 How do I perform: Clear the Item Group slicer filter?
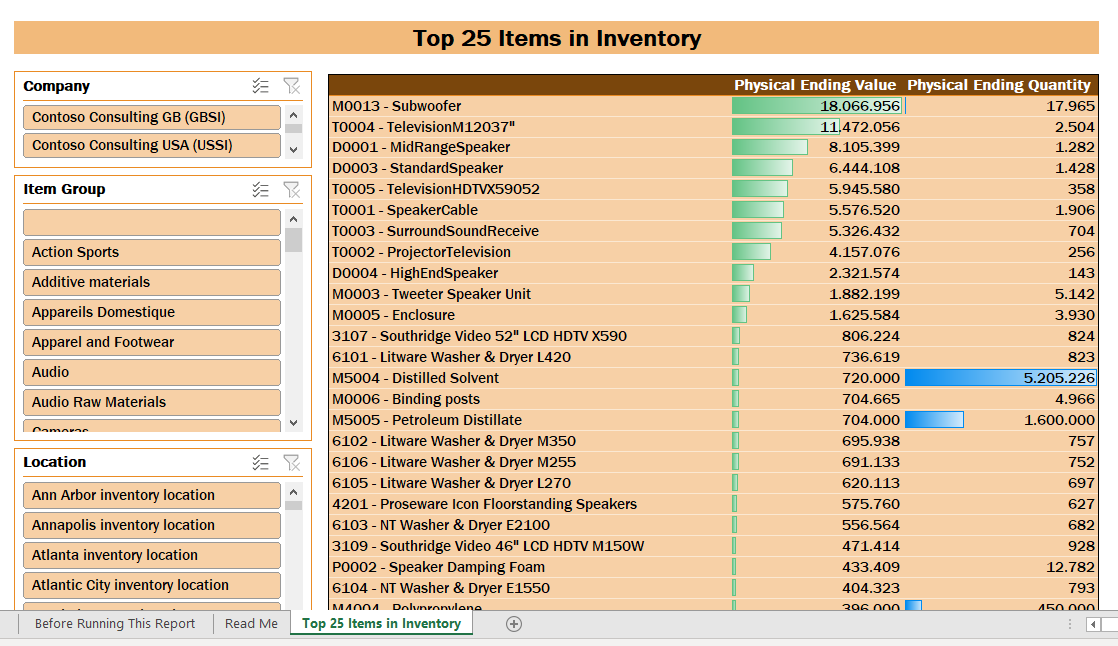pyautogui.click(x=292, y=190)
